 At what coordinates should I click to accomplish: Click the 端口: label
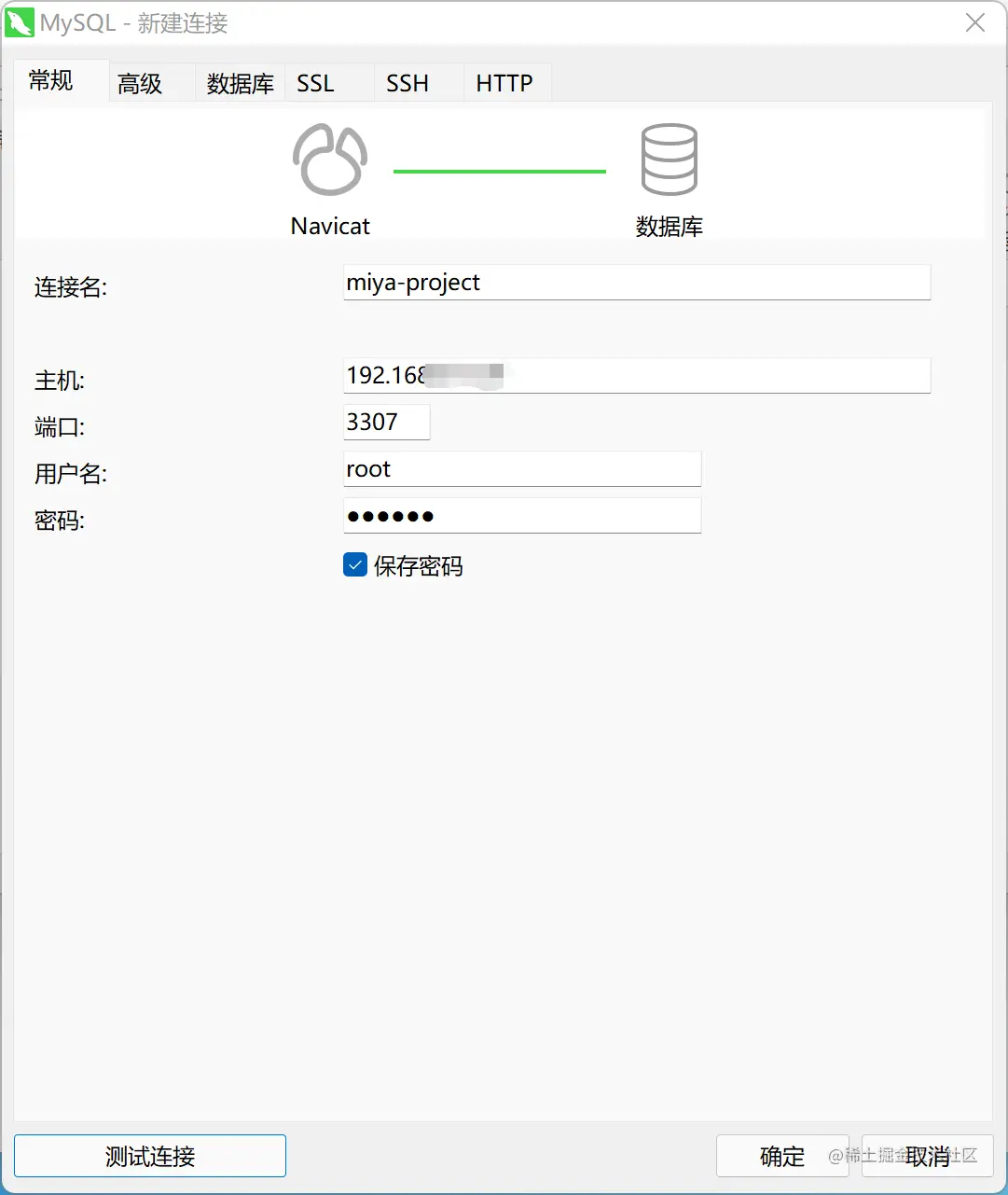click(60, 427)
